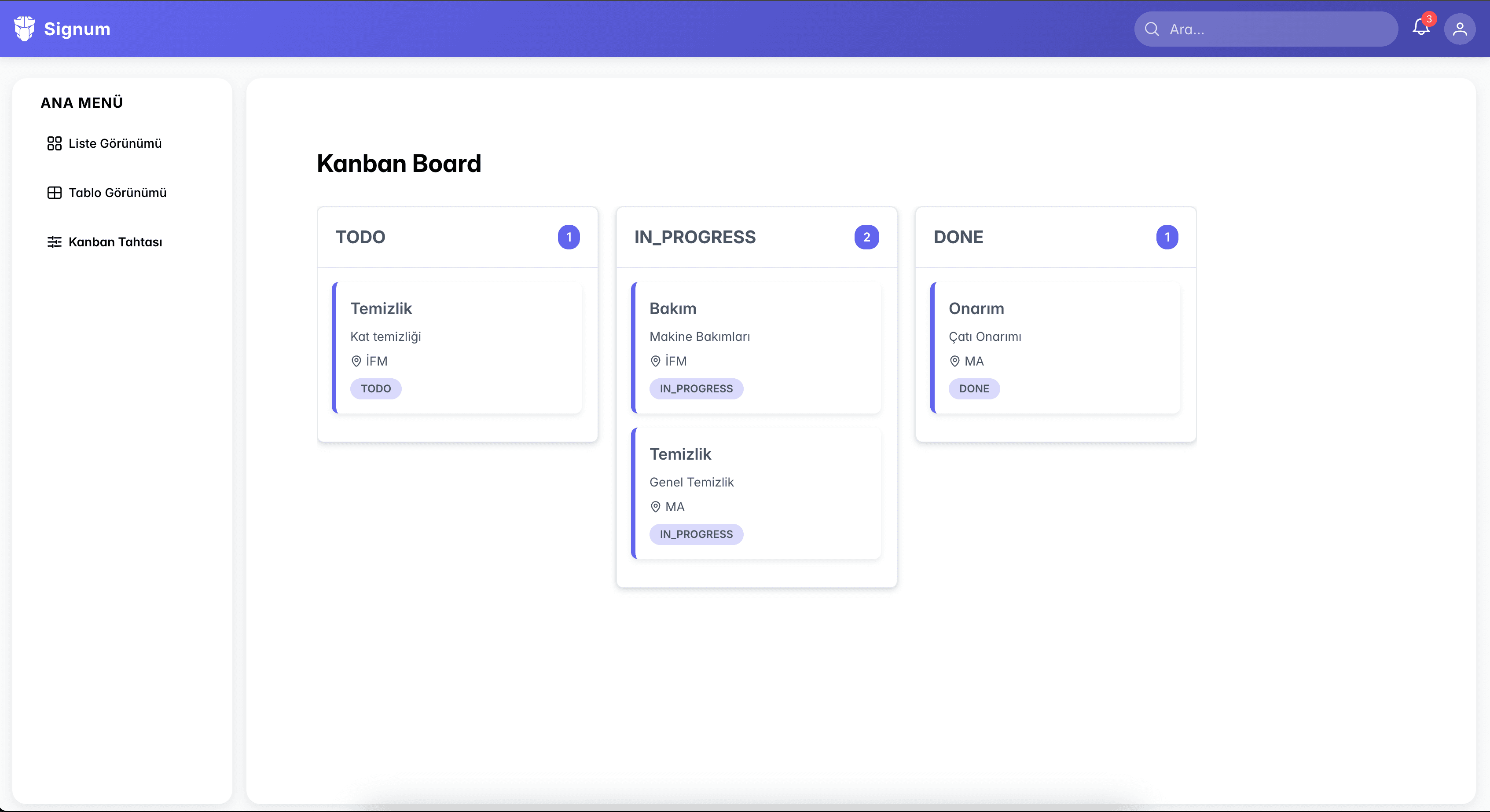Image resolution: width=1490 pixels, height=812 pixels.
Task: Open the notifications bell icon
Action: click(1420, 28)
